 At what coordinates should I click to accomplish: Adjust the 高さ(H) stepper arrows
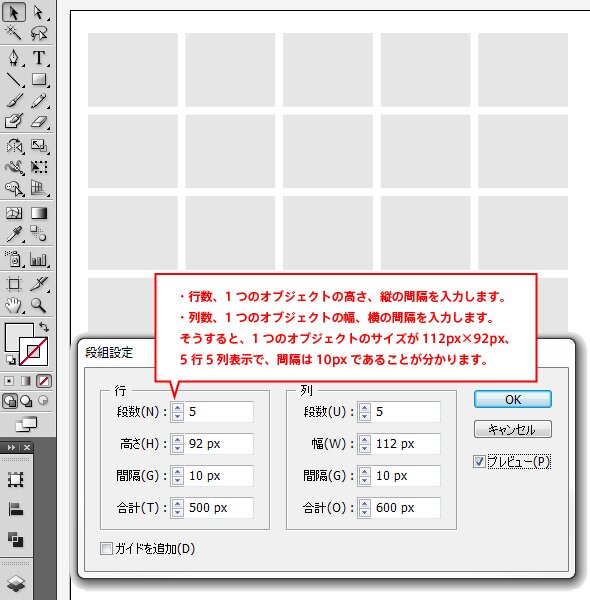point(178,444)
